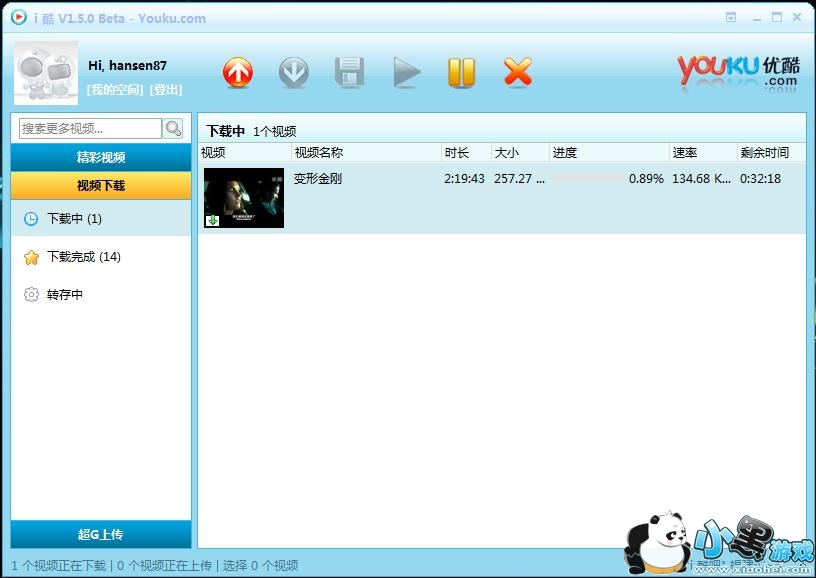Click the star icon beside 下载完成
Viewport: 816px width, 578px height.
31,257
